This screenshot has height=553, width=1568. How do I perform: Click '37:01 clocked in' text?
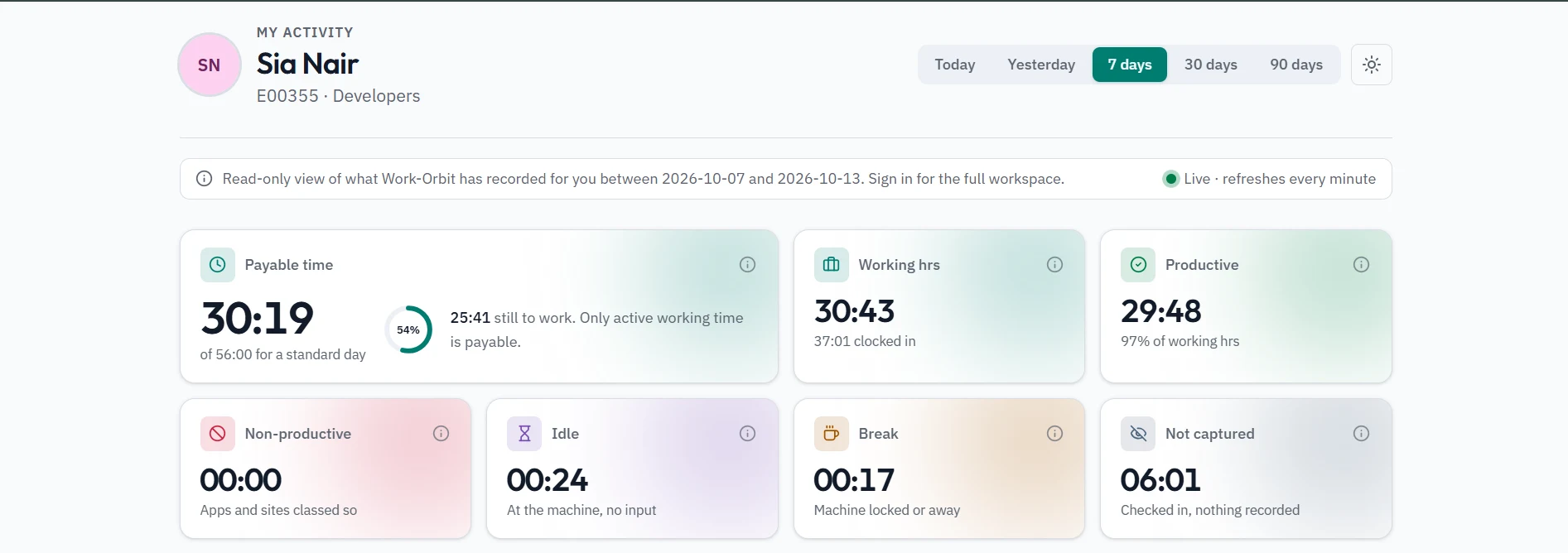865,341
